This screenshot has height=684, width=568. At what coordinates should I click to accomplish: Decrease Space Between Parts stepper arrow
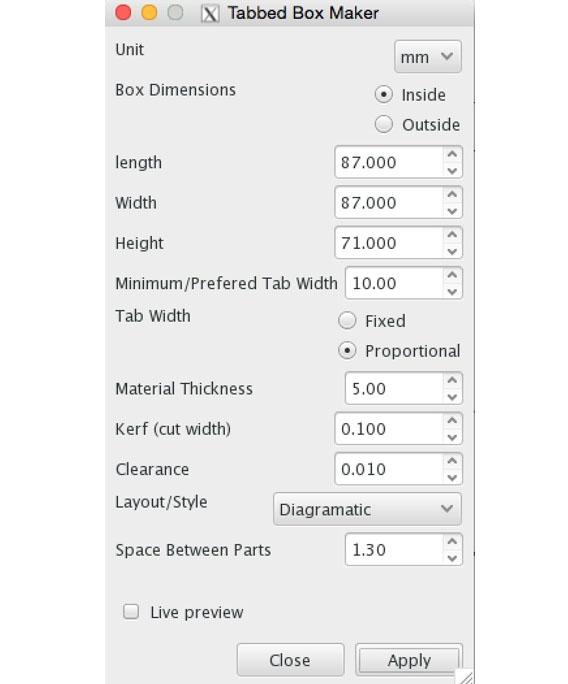click(x=452, y=558)
